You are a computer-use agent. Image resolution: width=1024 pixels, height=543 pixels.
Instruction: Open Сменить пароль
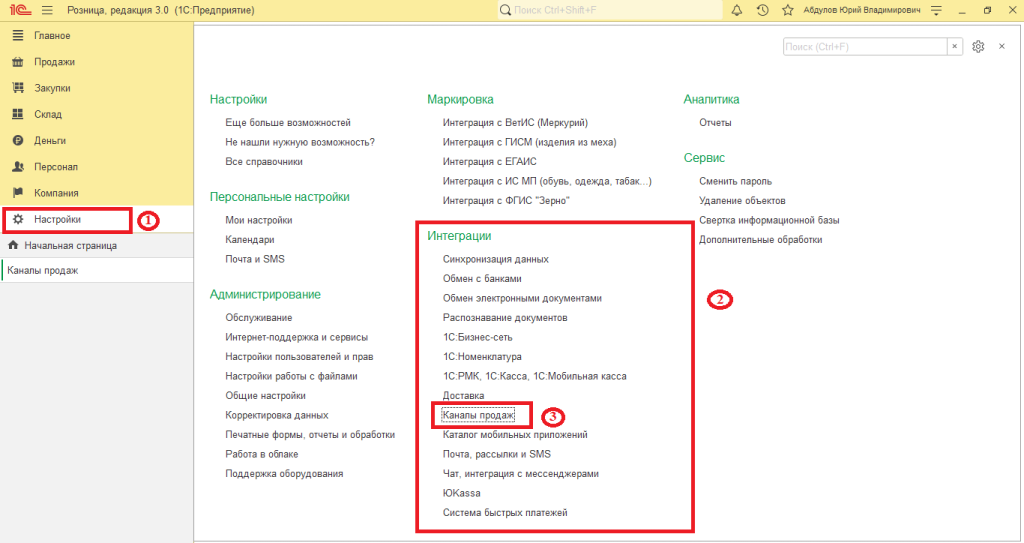click(735, 181)
